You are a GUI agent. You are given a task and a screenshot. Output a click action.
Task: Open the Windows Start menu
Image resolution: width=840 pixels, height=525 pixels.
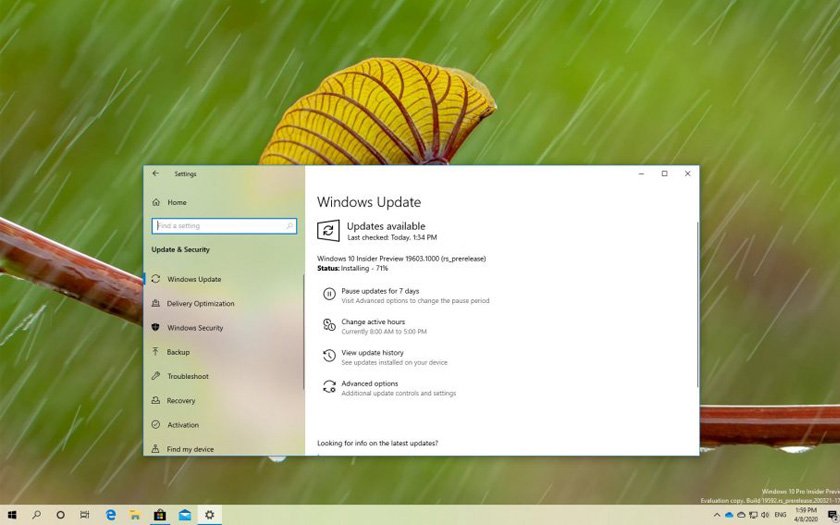[12, 515]
